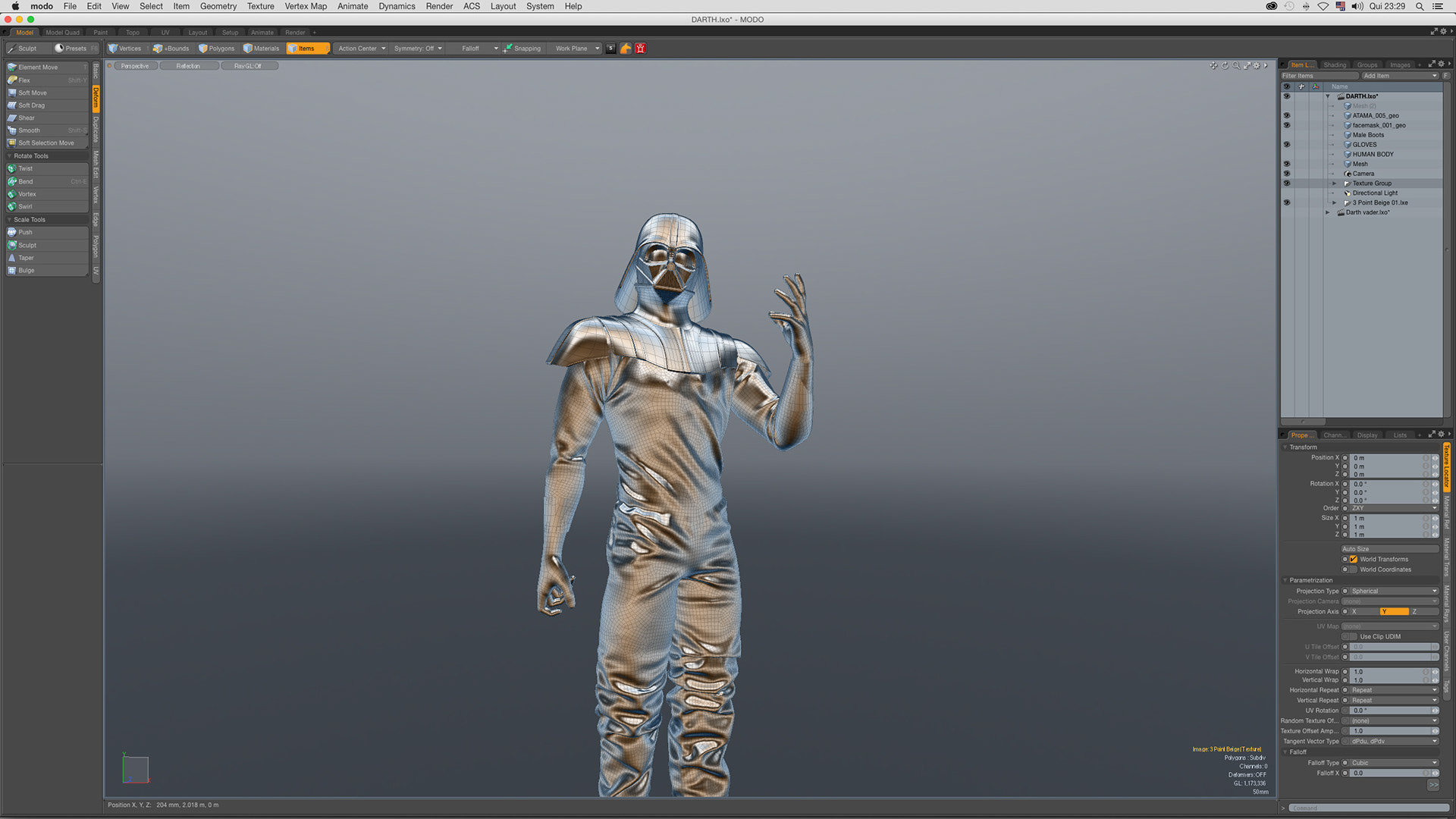Open the Horizontal Repeat dropdown
This screenshot has height=819, width=1456.
[1394, 691]
